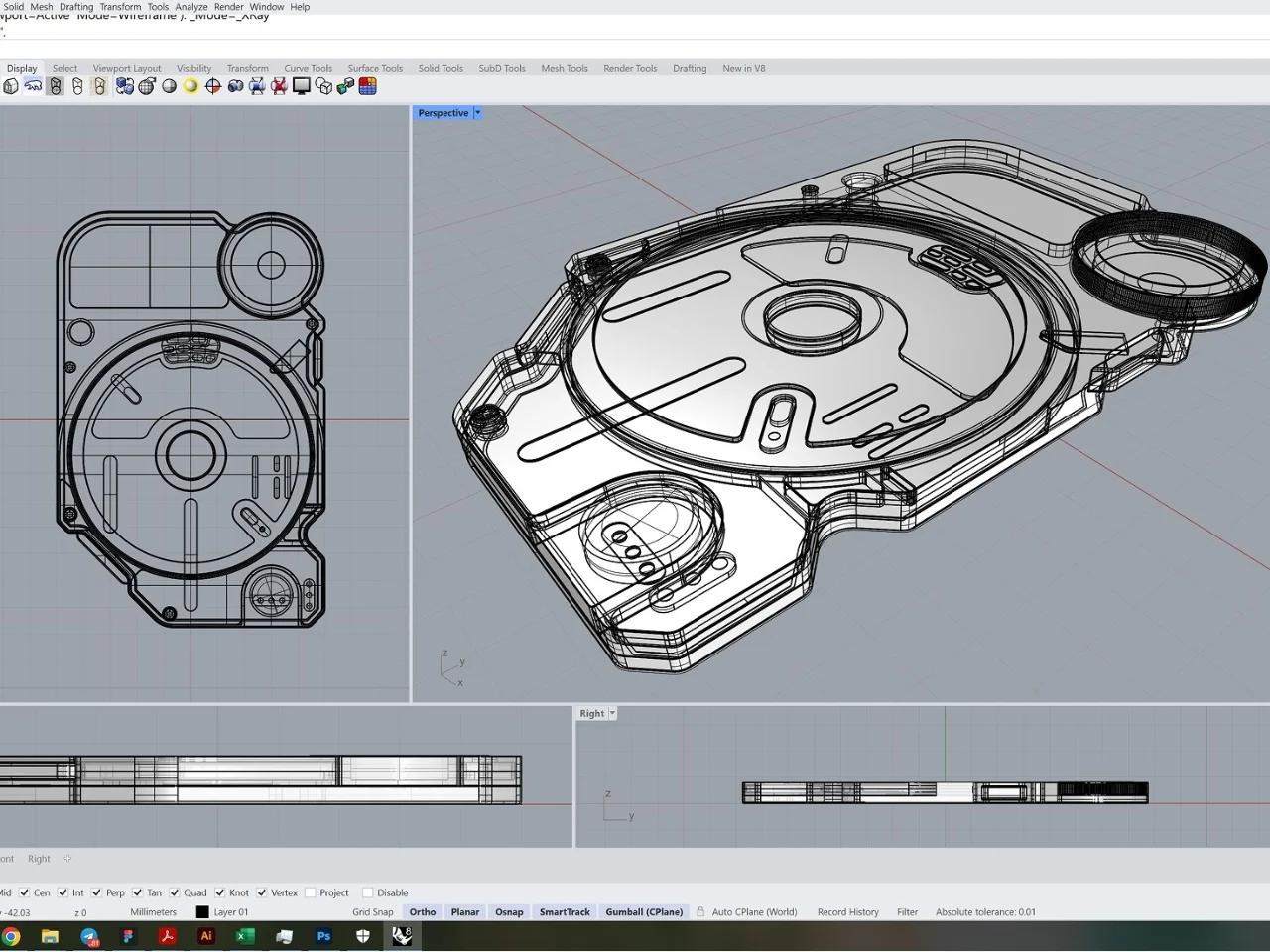1270x952 pixels.
Task: Click the wireframe globe mesh icon
Action: pyautogui.click(x=147, y=86)
